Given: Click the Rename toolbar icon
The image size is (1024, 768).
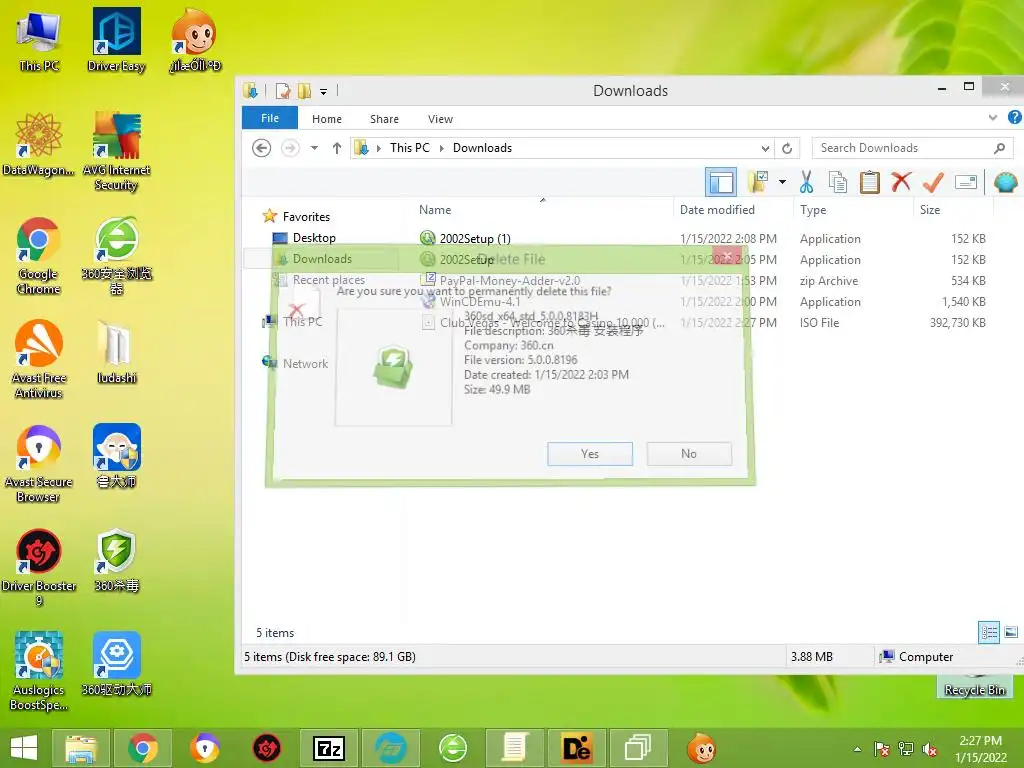Looking at the screenshot, I should point(965,182).
